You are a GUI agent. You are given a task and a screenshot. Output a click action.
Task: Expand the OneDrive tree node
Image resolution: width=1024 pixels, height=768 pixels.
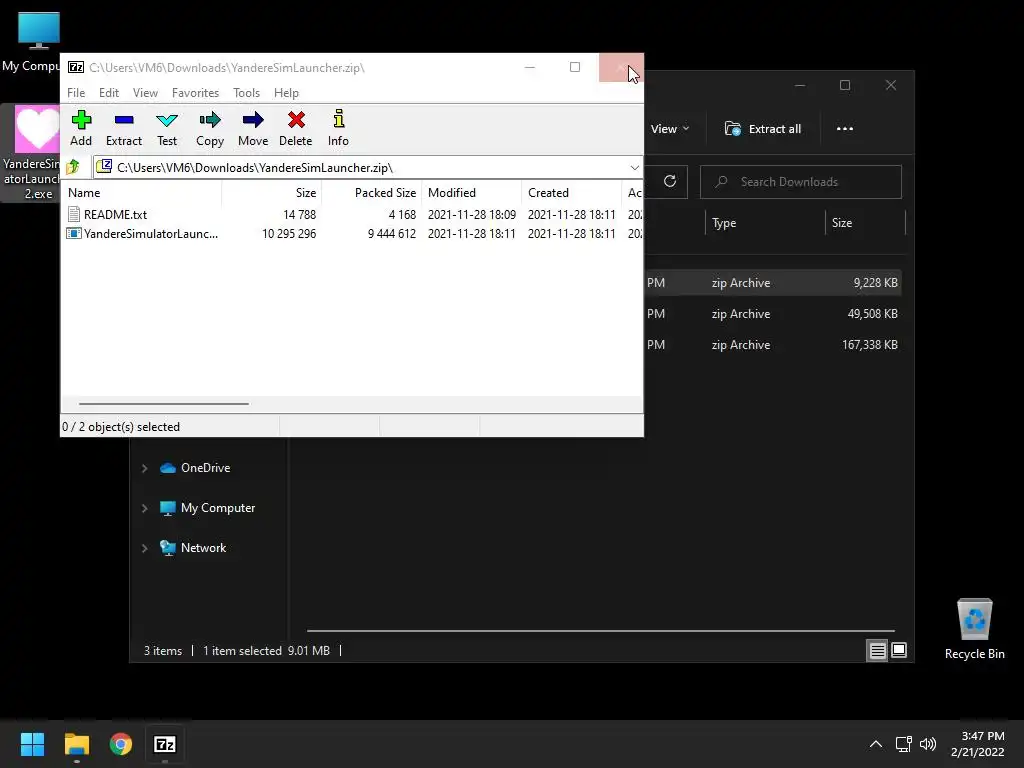tap(144, 468)
